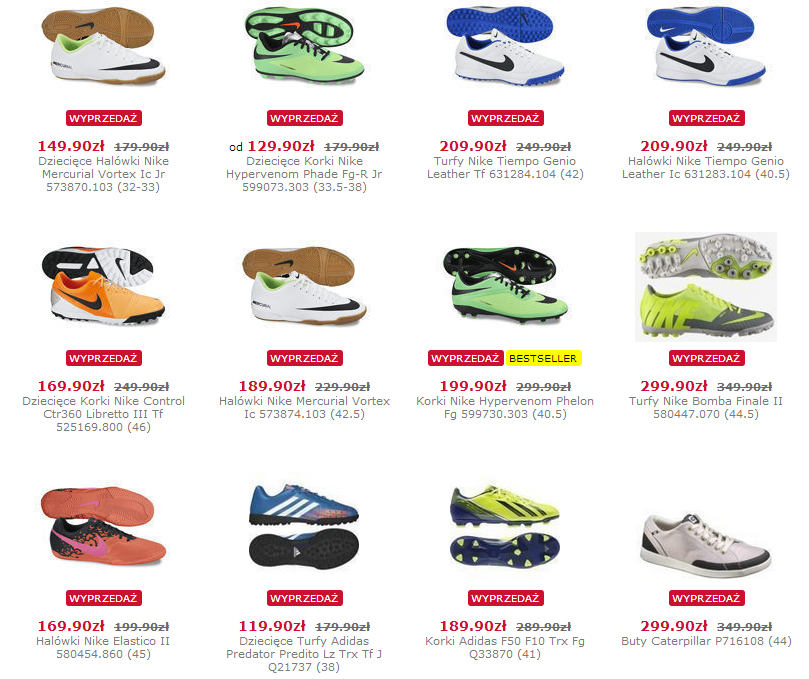This screenshot has height=679, width=809.
Task: Open the blue Adidas Predator Predito image
Action: pyautogui.click(x=304, y=526)
